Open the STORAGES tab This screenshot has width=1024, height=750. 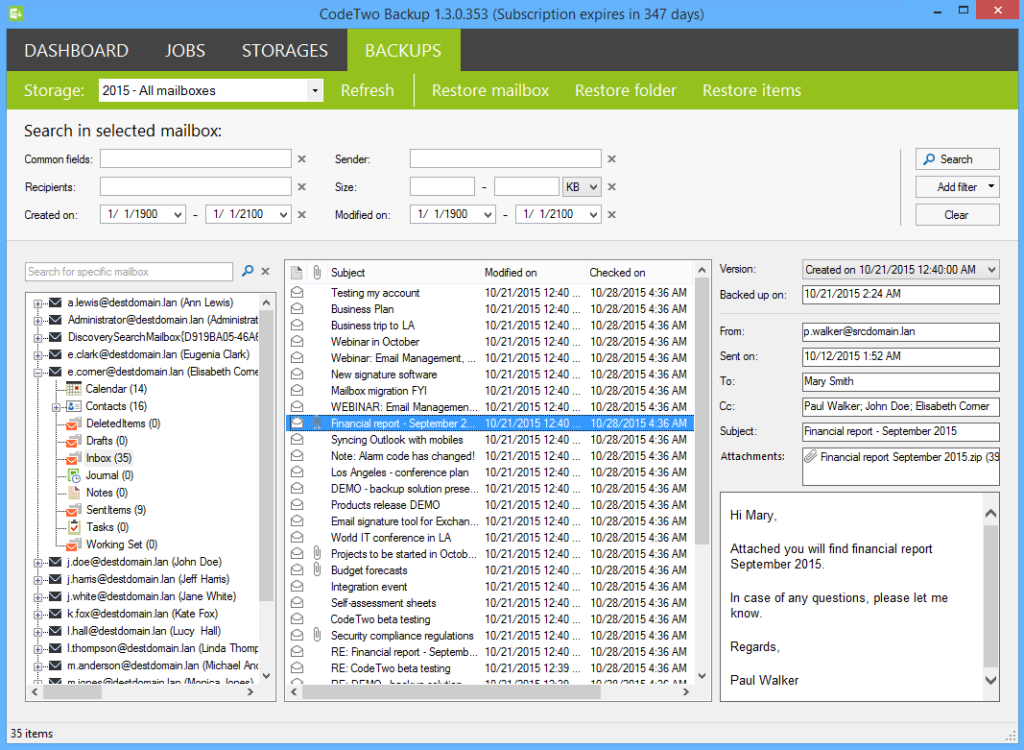pos(285,49)
